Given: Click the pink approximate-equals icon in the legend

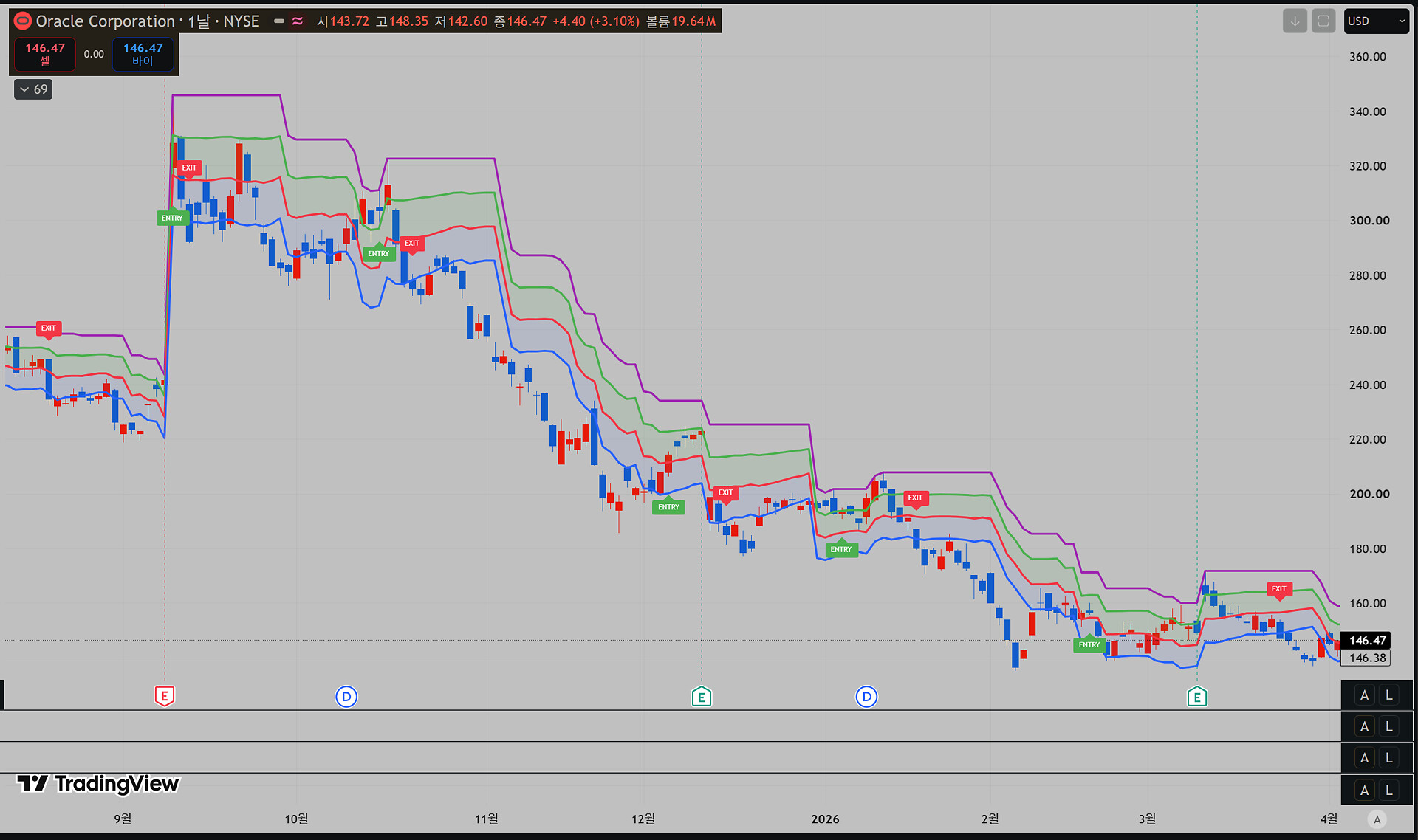Looking at the screenshot, I should coord(298,21).
